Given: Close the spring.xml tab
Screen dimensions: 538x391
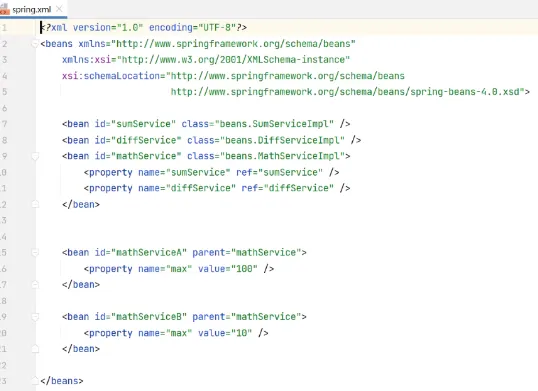Looking at the screenshot, I should point(59,9).
